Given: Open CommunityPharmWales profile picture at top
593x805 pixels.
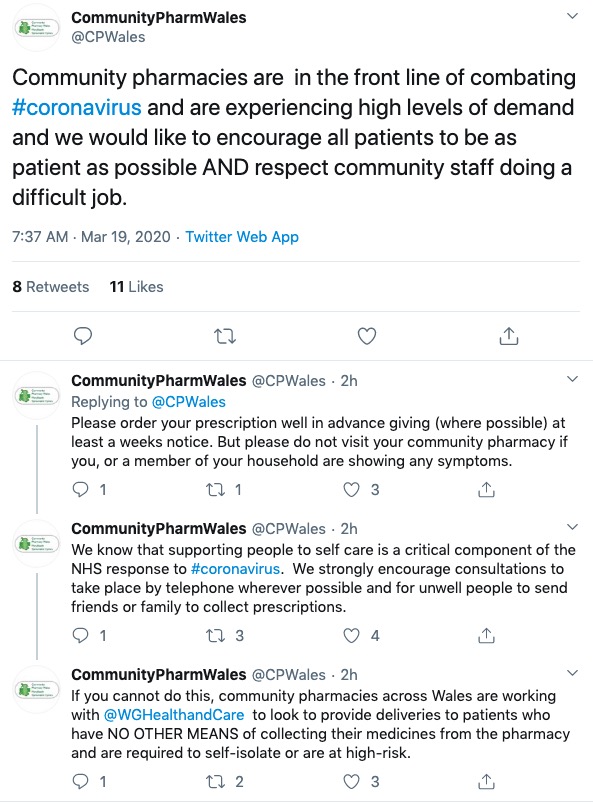Looking at the screenshot, I should pyautogui.click(x=36, y=27).
